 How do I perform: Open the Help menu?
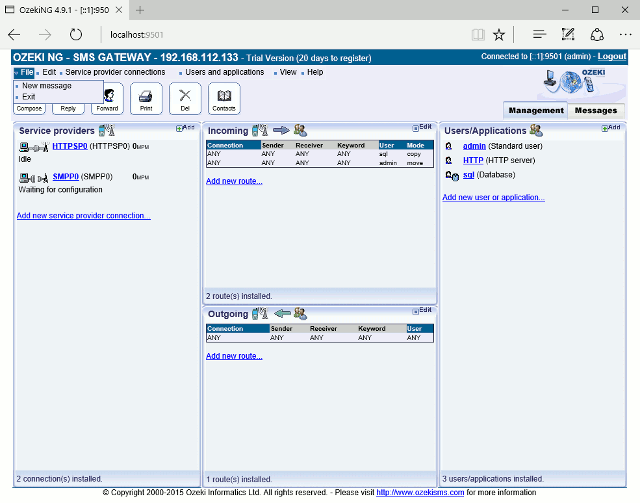315,72
